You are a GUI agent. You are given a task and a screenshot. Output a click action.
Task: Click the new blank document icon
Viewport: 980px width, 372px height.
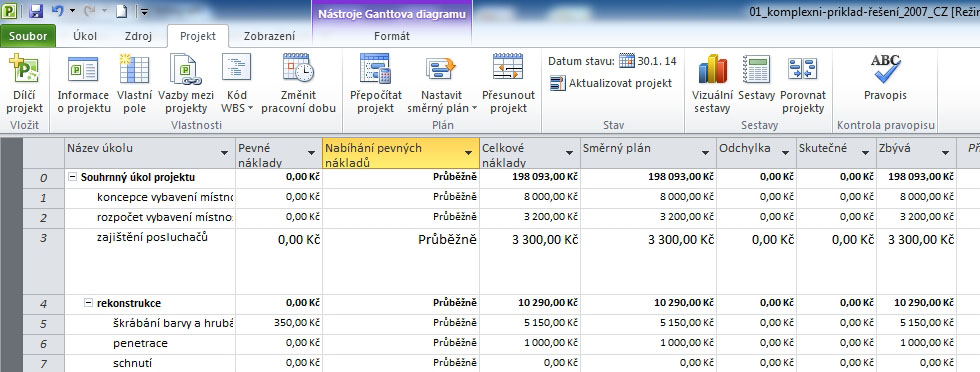pyautogui.click(x=122, y=11)
